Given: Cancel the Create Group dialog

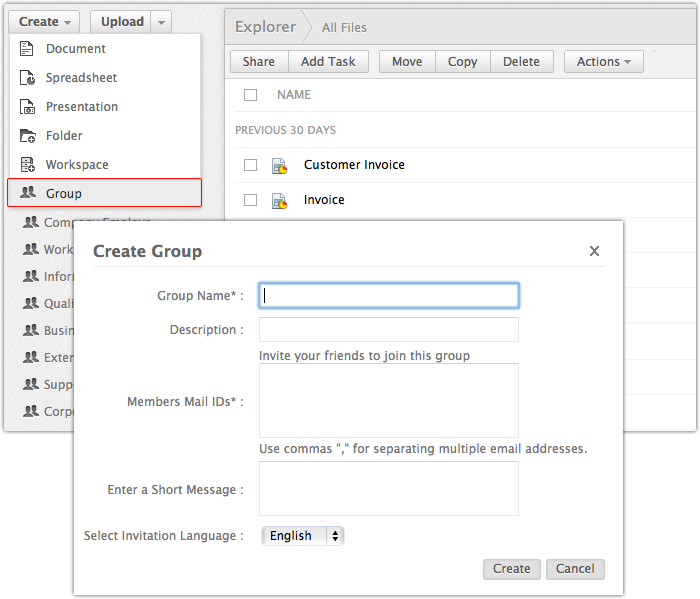Looking at the screenshot, I should point(575,569).
